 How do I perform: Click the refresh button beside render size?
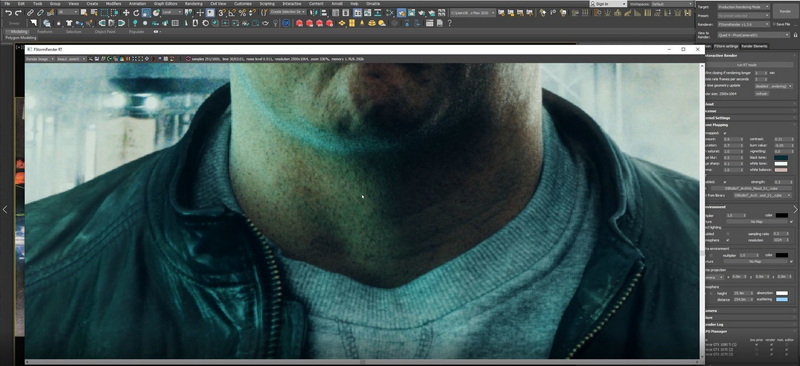[x=761, y=94]
